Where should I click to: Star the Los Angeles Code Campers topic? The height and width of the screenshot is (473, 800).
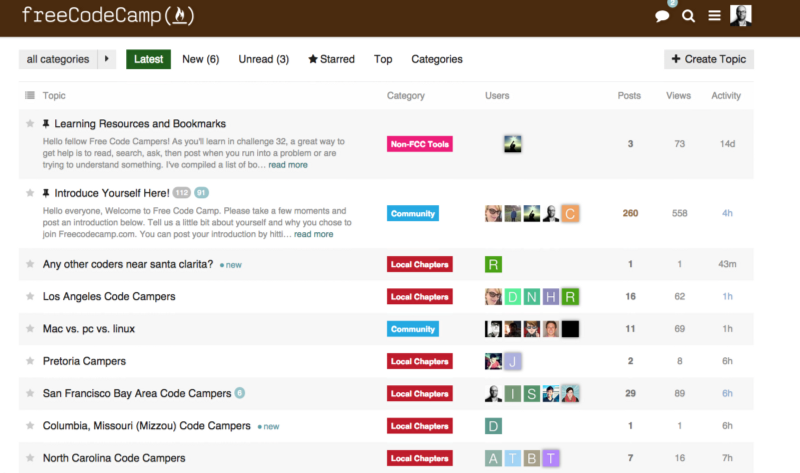[x=30, y=296]
